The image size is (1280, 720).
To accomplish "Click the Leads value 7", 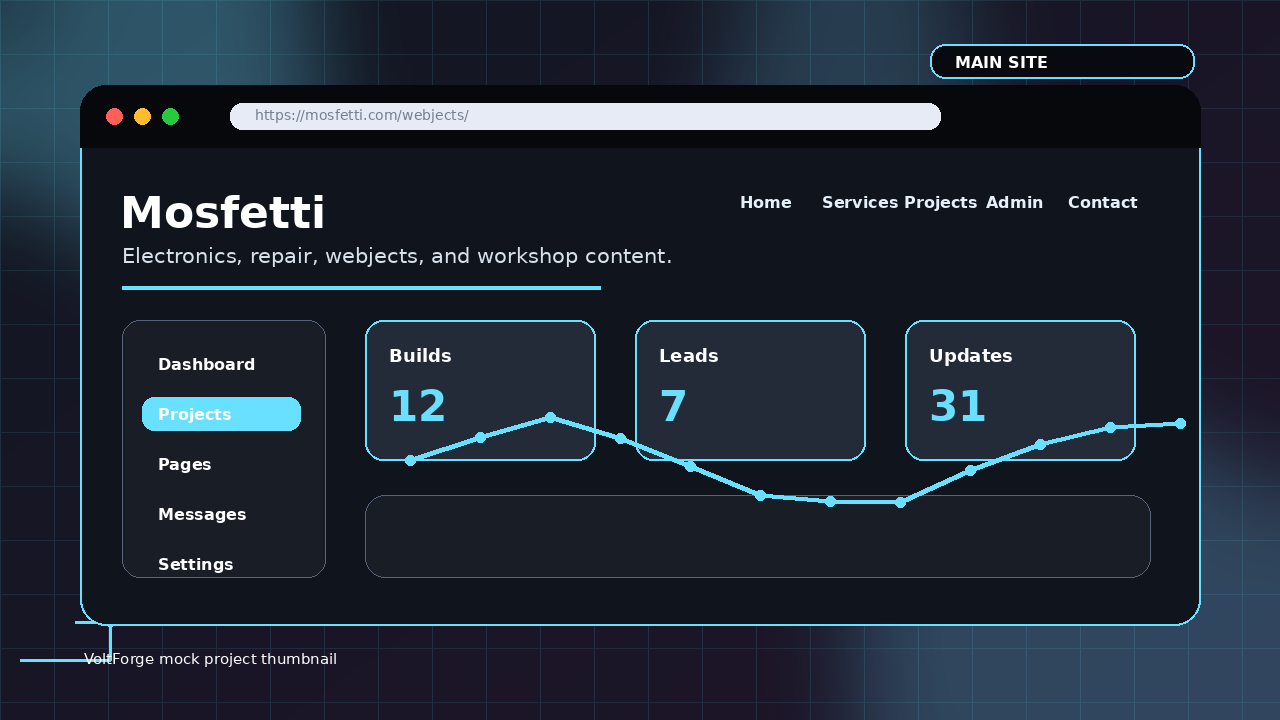I will (672, 407).
